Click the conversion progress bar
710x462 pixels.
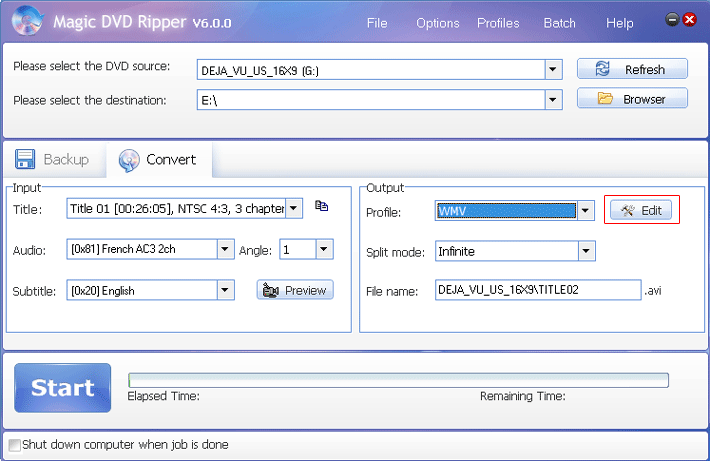pos(398,379)
